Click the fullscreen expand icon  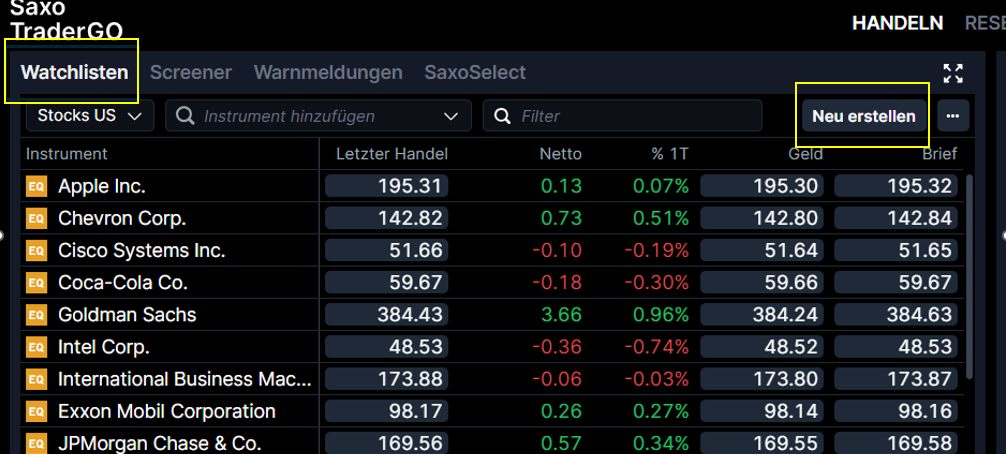point(953,73)
